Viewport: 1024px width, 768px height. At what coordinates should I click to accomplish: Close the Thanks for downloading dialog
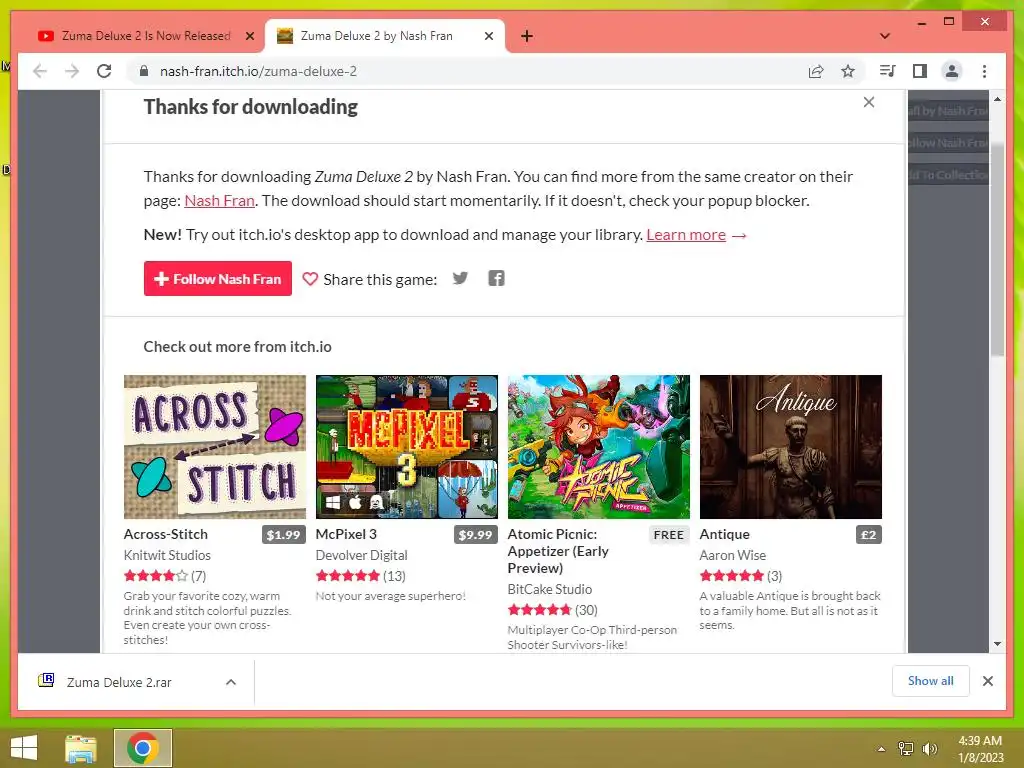(869, 102)
